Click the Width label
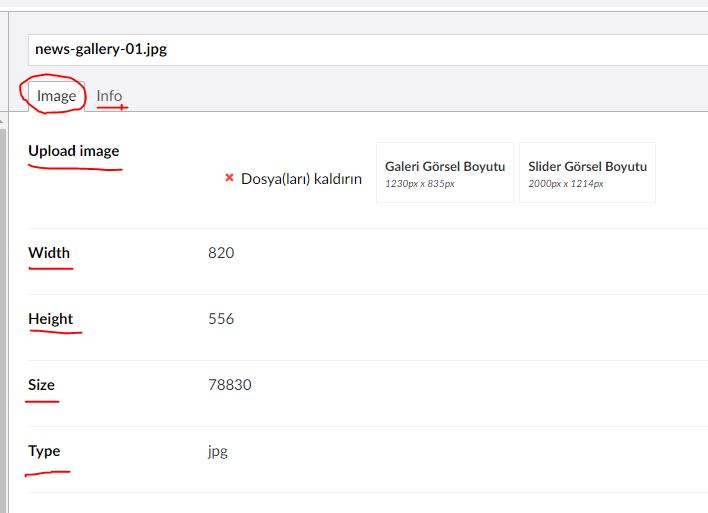The width and height of the screenshot is (708, 513). [x=49, y=252]
